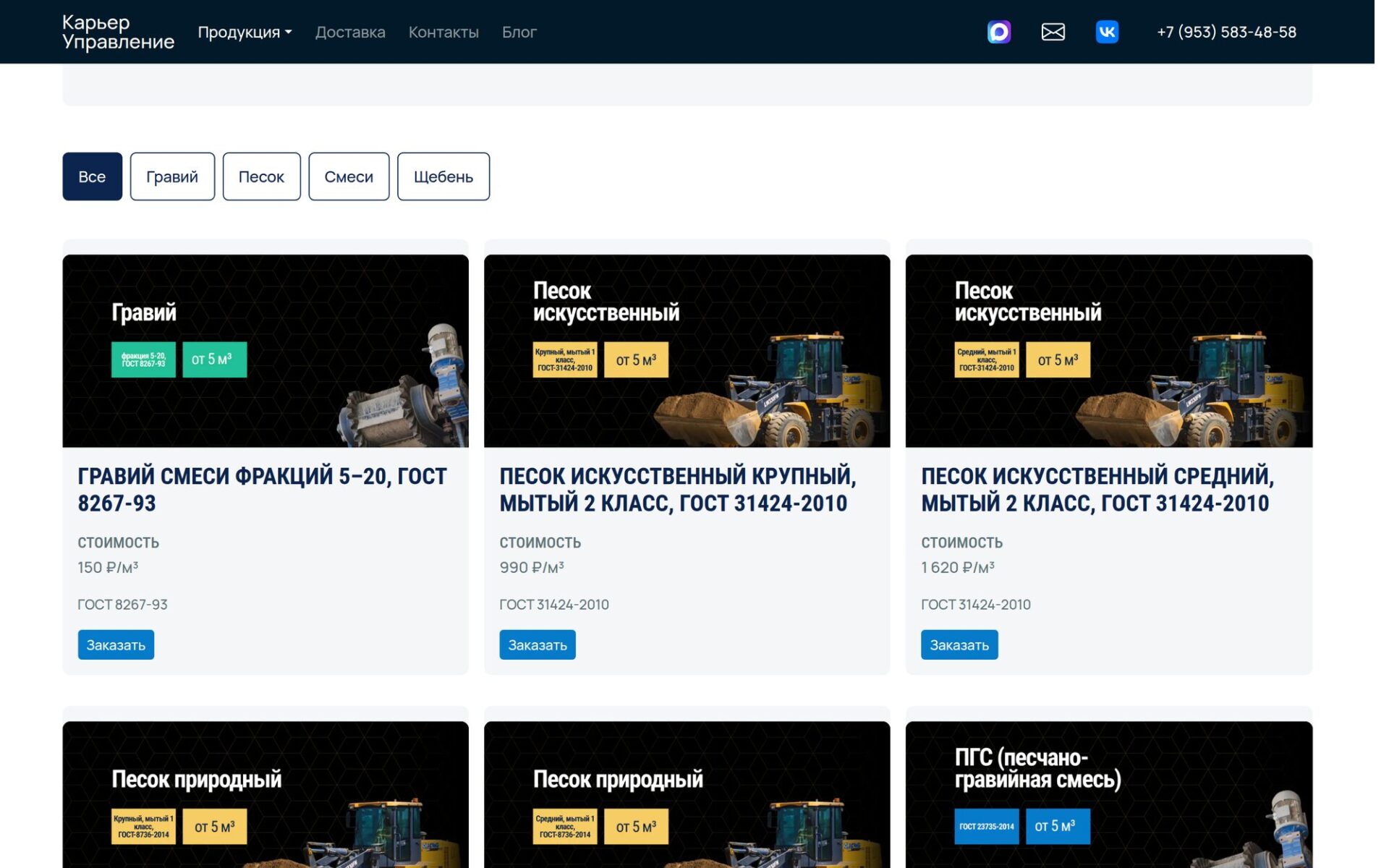Click ГОСТ 31424-2010 under the 990 ₽ price

point(554,605)
